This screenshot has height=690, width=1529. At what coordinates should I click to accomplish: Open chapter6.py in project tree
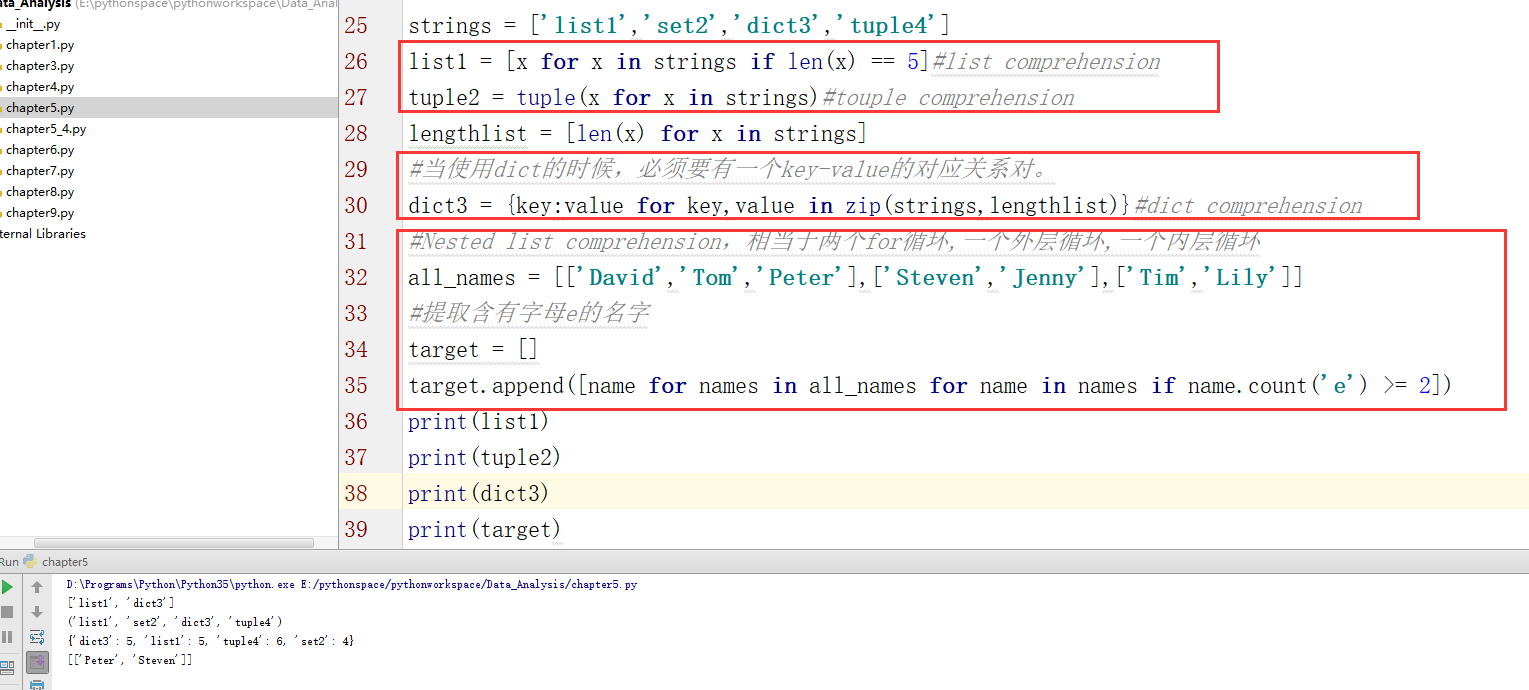pos(38,150)
